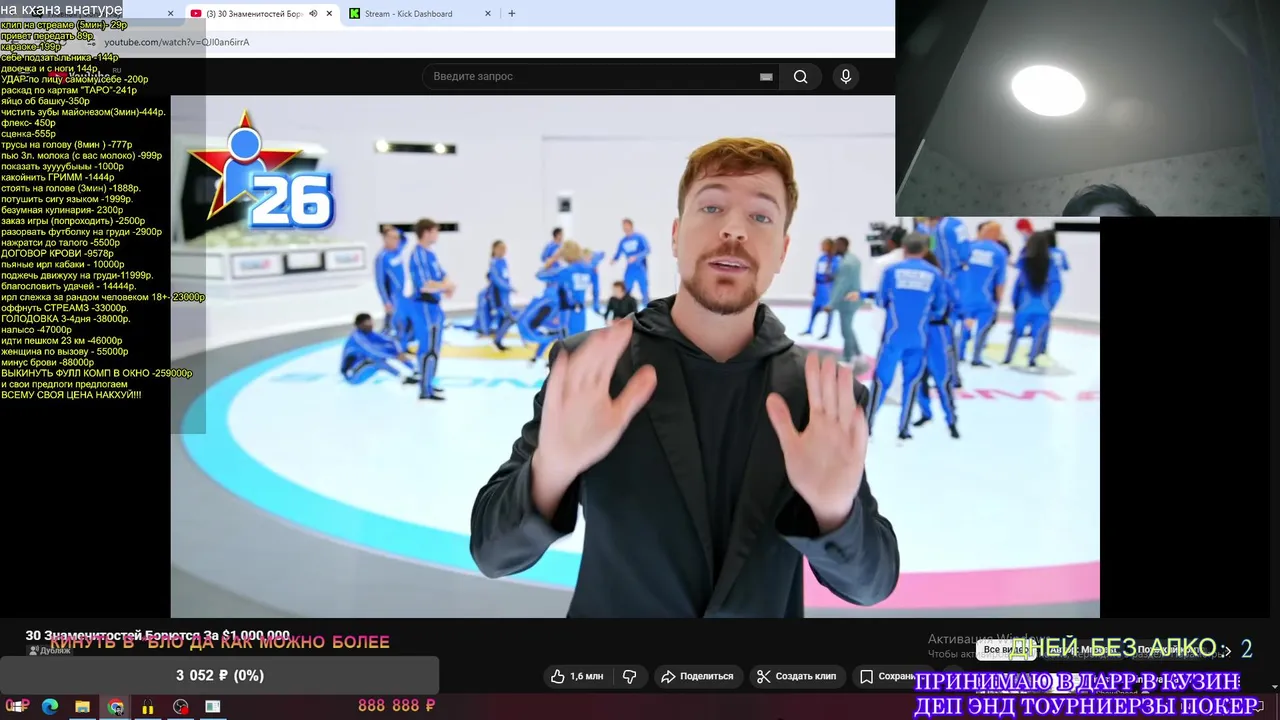Click the Дубляж audio track label
The image size is (1280, 720).
click(50, 651)
